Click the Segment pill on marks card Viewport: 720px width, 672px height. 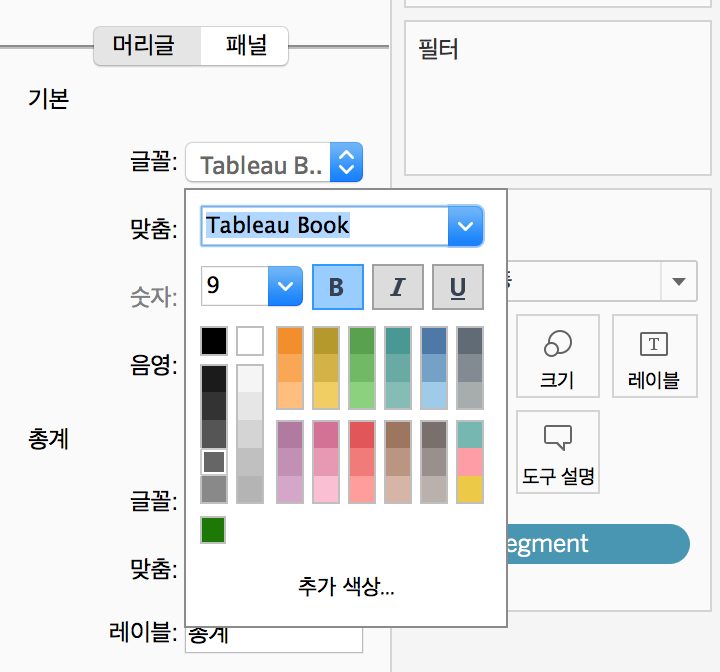click(x=598, y=544)
